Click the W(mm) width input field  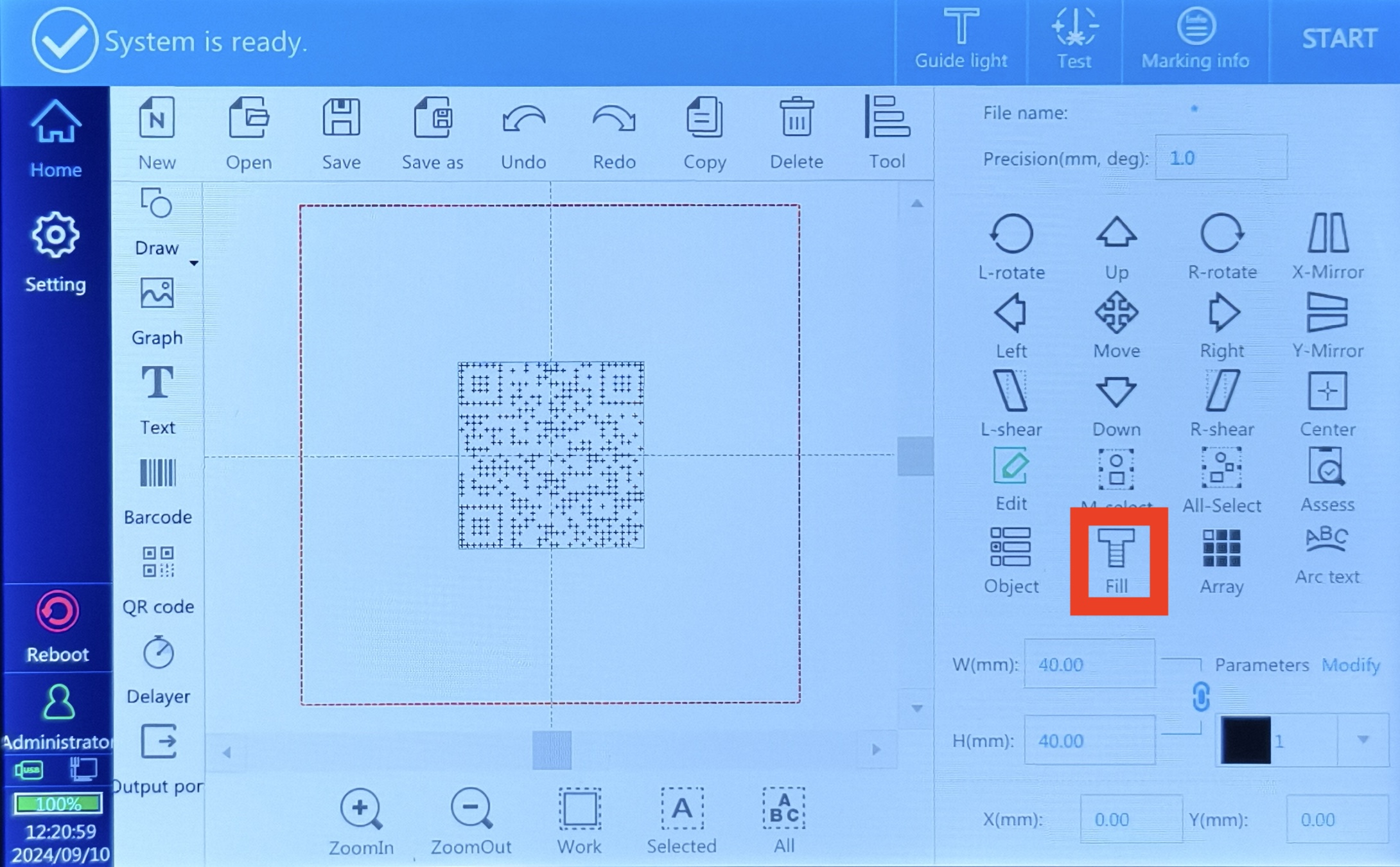click(x=1089, y=664)
